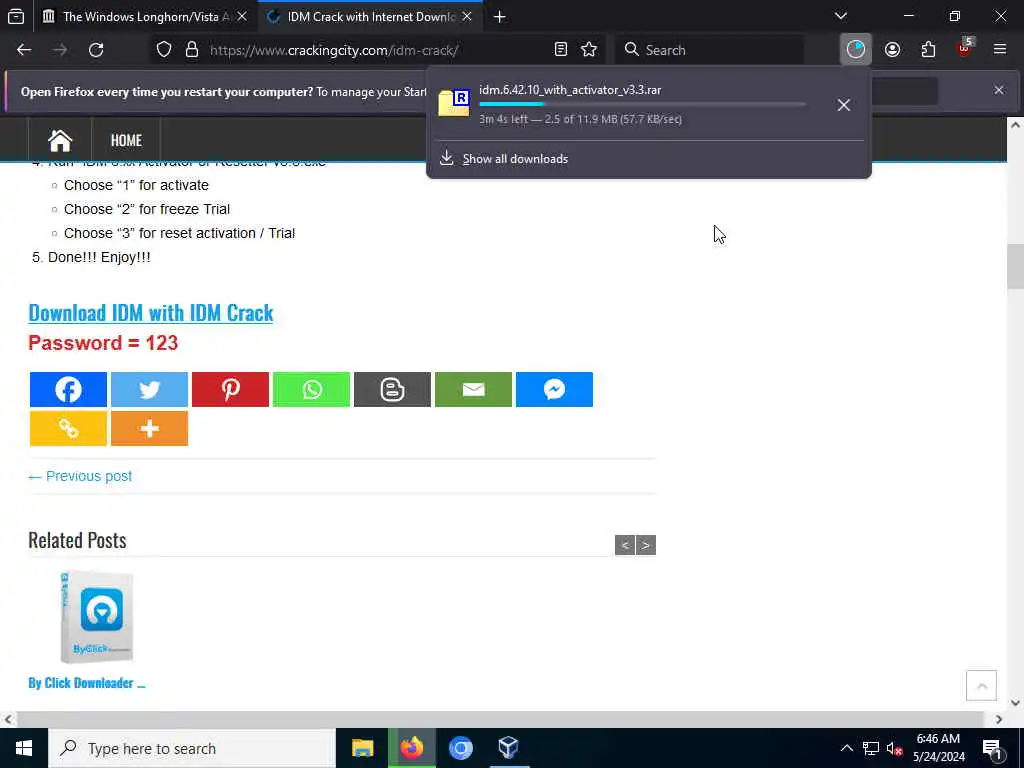Cancel the idm.6.42.10 rar download

coord(844,105)
